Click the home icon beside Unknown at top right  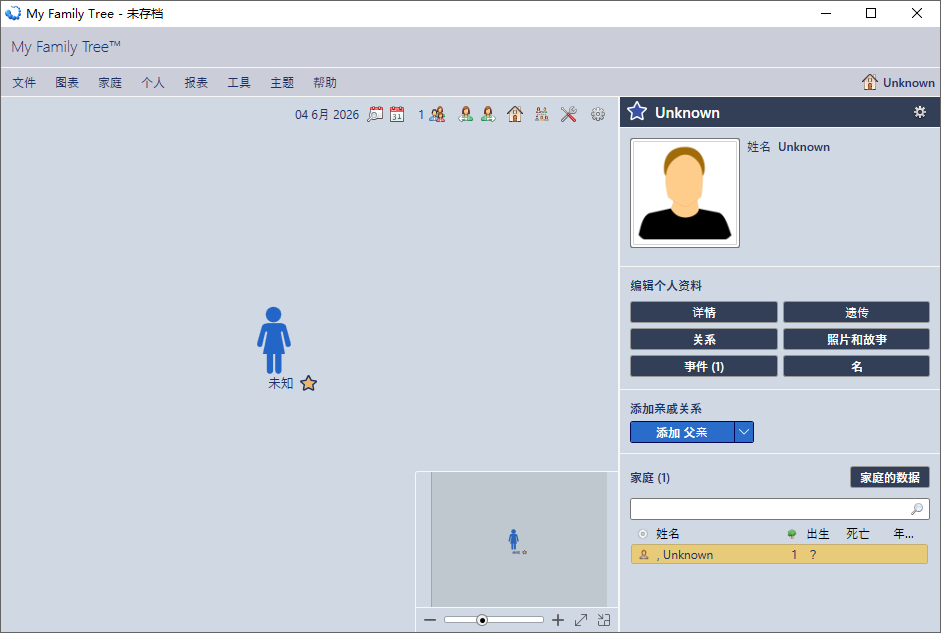pos(870,82)
